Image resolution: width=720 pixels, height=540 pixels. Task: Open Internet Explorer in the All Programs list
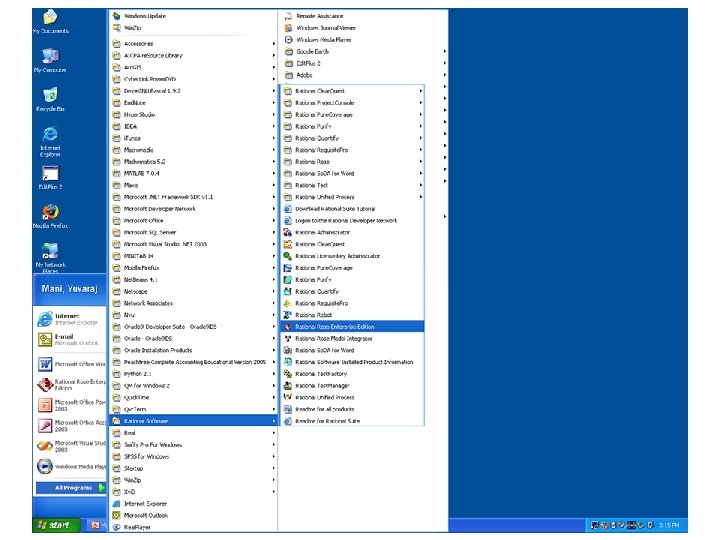coord(193,504)
